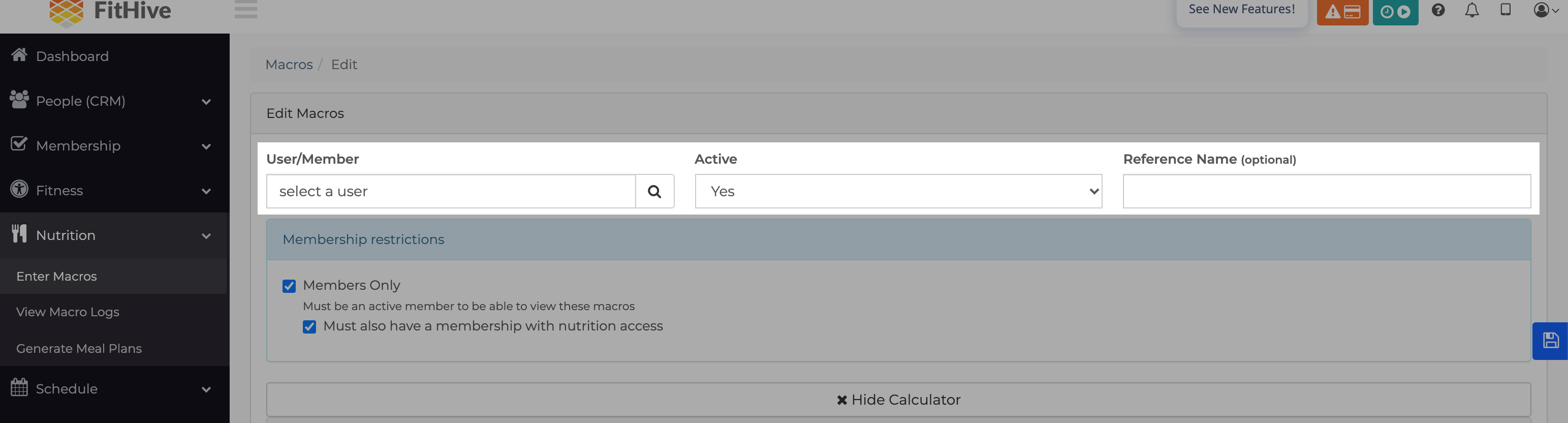Select Enter Macros menu item
This screenshot has height=423, width=1568.
(x=114, y=276)
